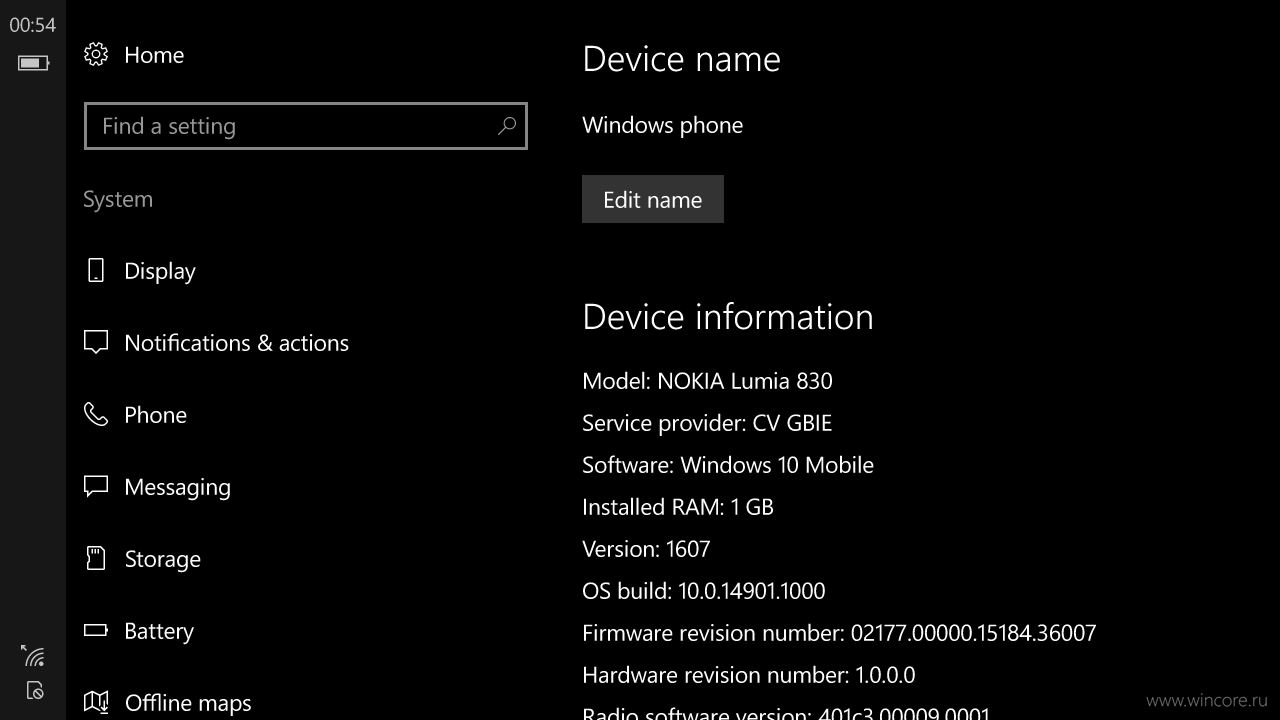
Task: Click the SIM status icon at bottom
Action: coord(35,690)
